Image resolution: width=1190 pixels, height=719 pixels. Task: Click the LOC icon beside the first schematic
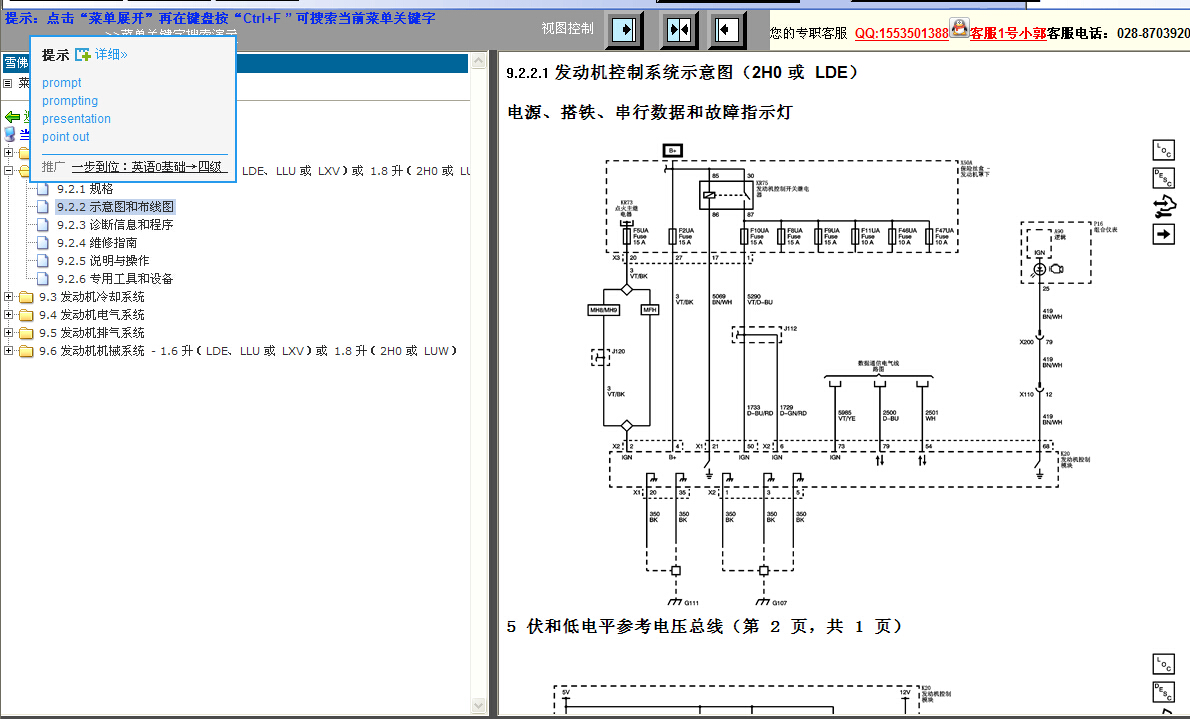coord(1163,150)
